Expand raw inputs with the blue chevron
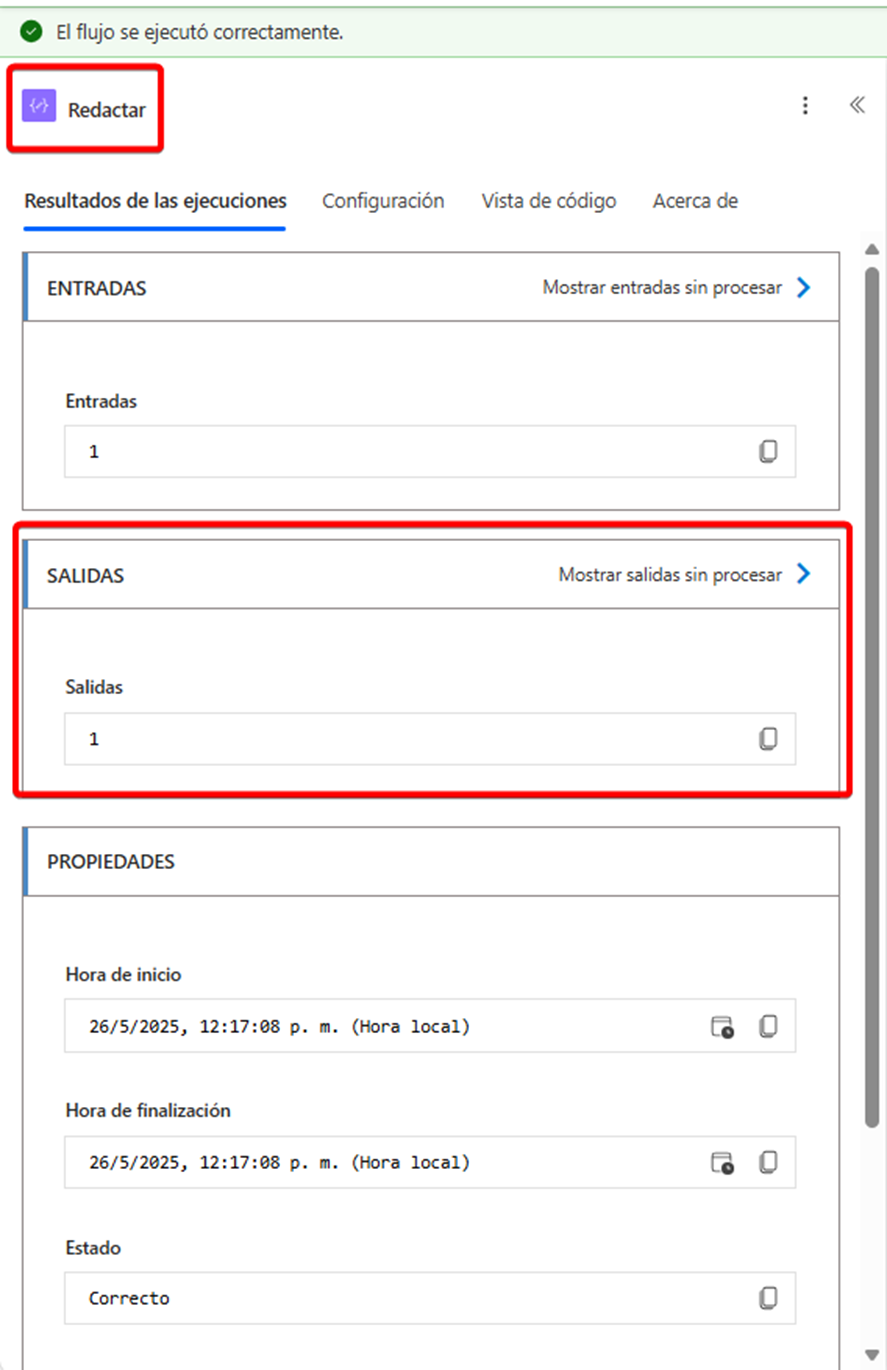This screenshot has width=887, height=1370. (x=803, y=288)
